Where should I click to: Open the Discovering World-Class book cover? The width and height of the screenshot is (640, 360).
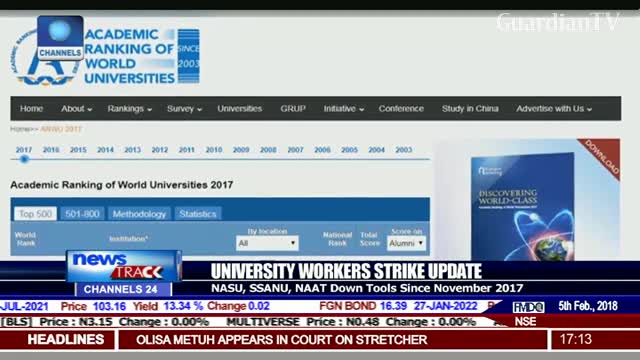click(x=523, y=207)
